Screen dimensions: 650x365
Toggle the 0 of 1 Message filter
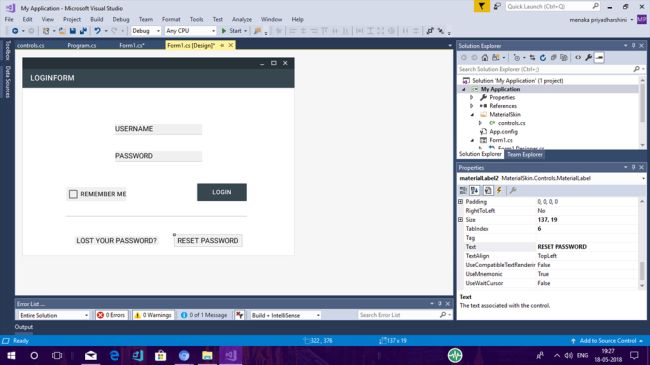coord(204,315)
